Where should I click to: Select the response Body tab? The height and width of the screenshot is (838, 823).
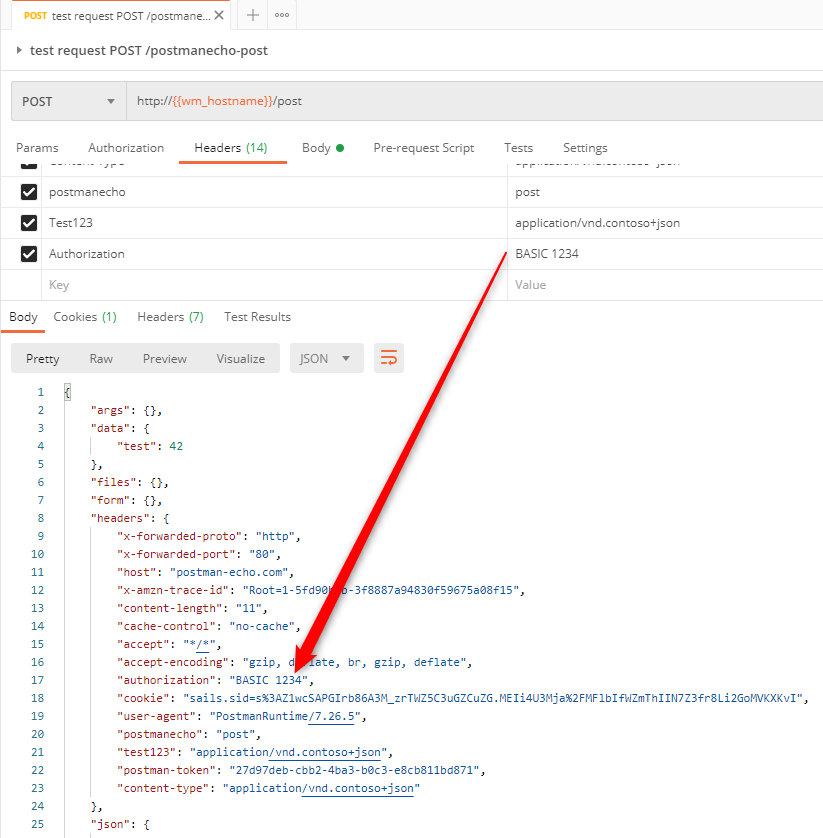point(23,317)
